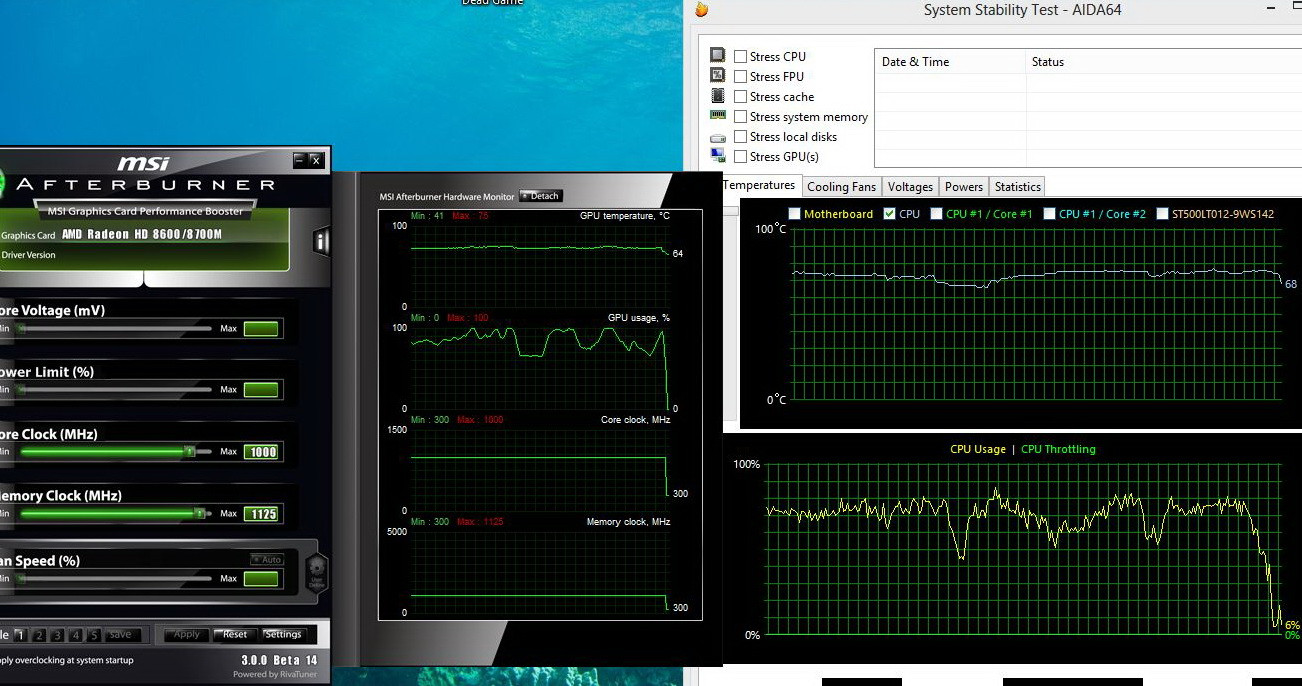Click the Power Limit value field
This screenshot has height=686, width=1302.
point(262,390)
